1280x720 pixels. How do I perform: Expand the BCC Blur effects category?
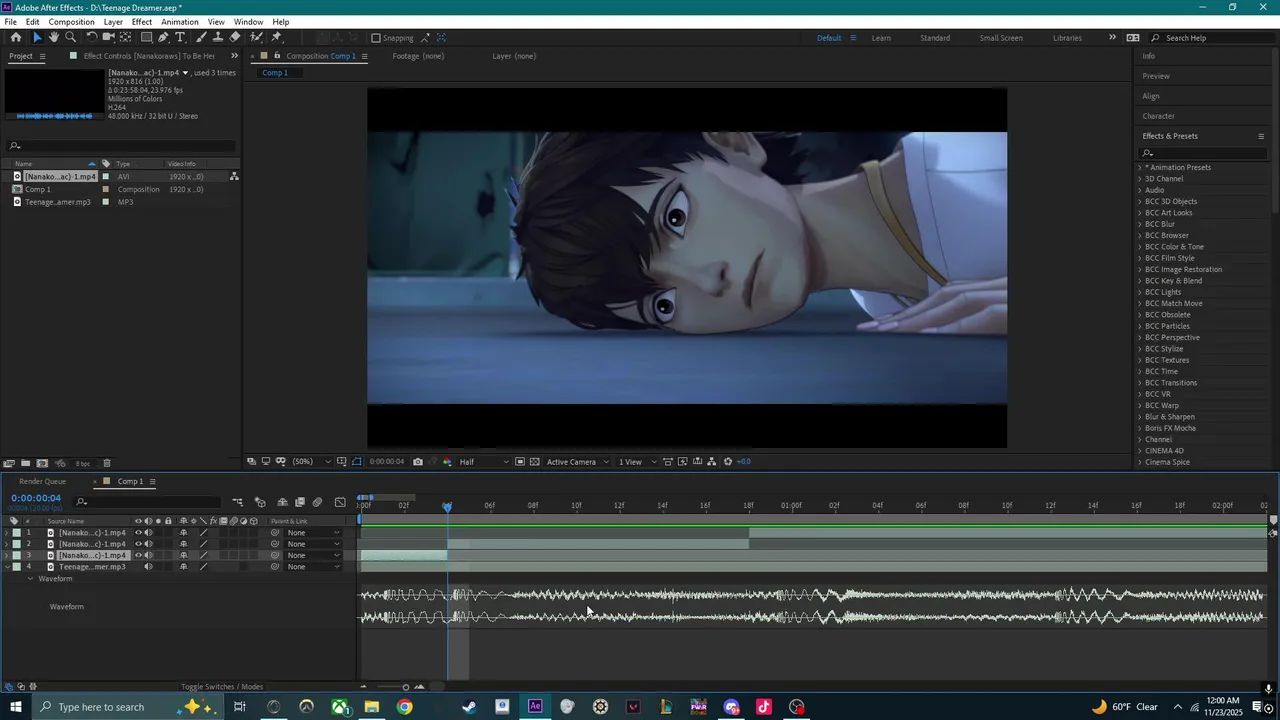coord(1139,224)
